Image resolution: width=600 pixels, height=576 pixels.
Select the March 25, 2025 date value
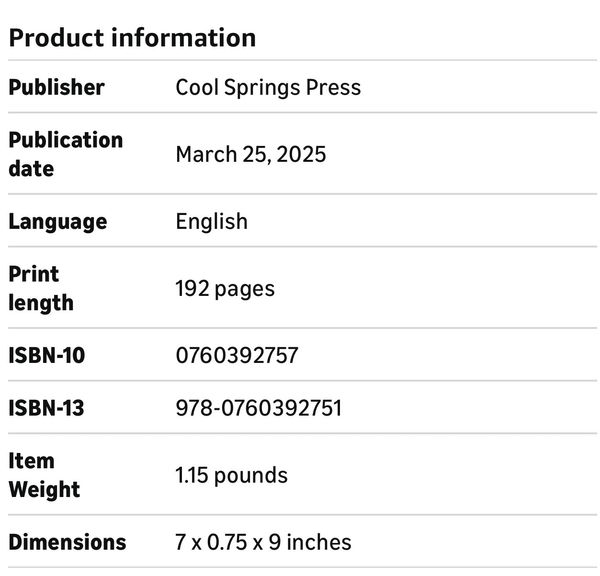pyautogui.click(x=251, y=154)
